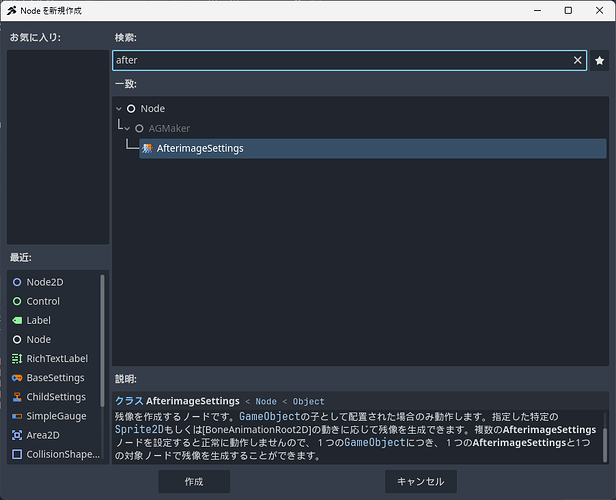Choose SimpleGauge from recent nodes
This screenshot has height=500, width=616.
tap(55, 416)
